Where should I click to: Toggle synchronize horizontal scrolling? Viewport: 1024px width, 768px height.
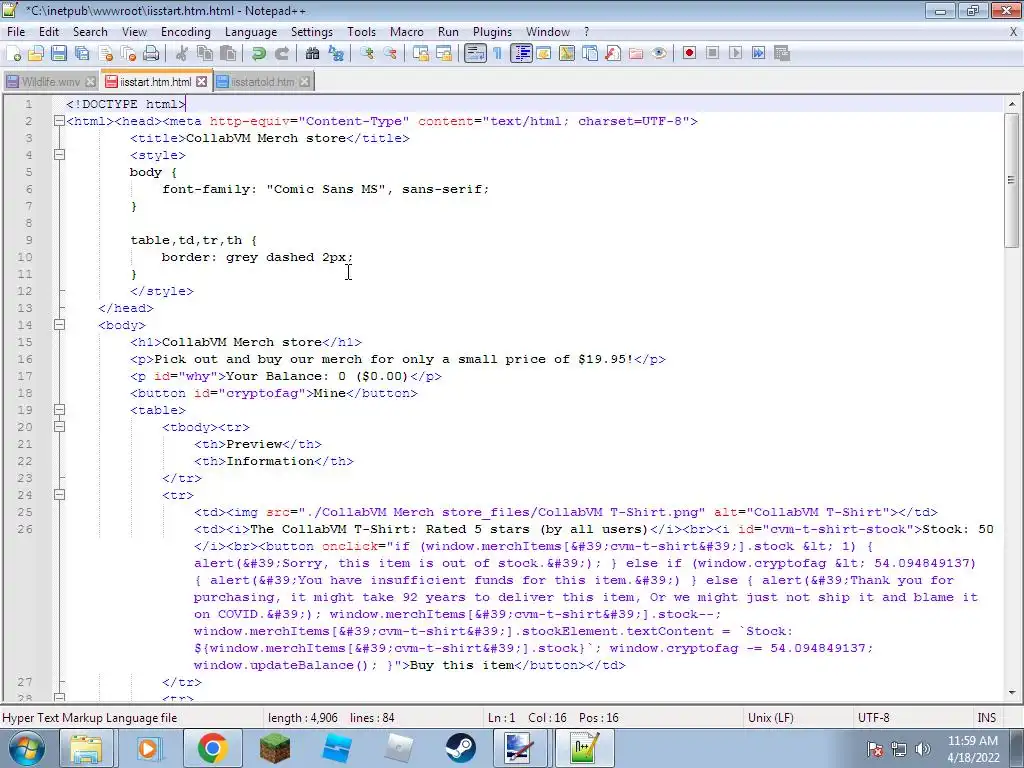coord(444,54)
